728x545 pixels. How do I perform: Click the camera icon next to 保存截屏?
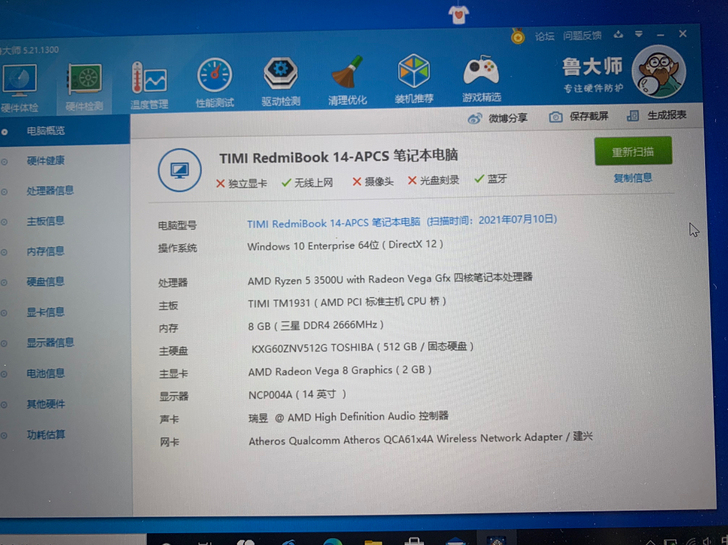[x=556, y=117]
